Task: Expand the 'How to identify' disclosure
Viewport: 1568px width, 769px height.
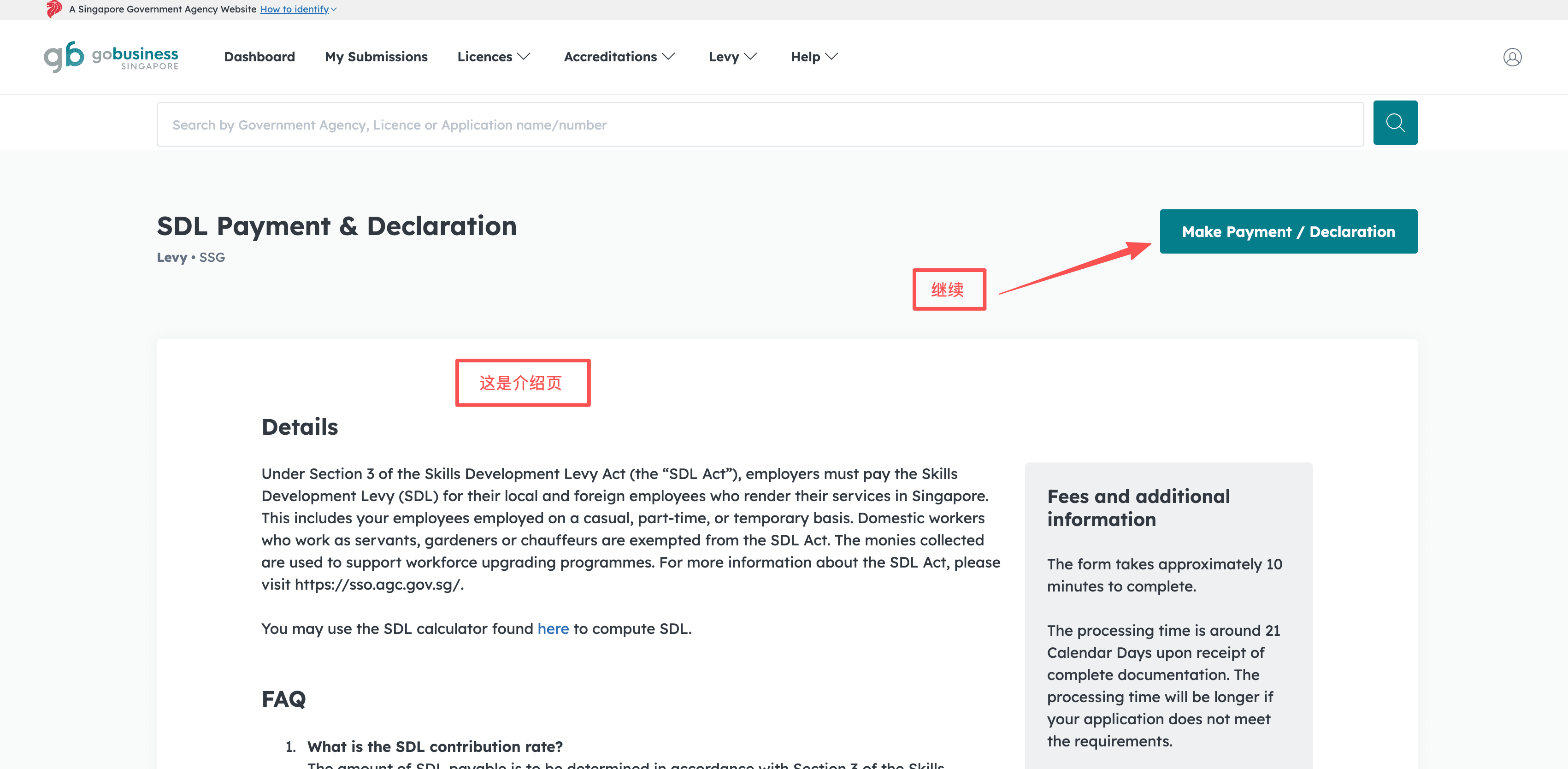Action: click(x=298, y=9)
